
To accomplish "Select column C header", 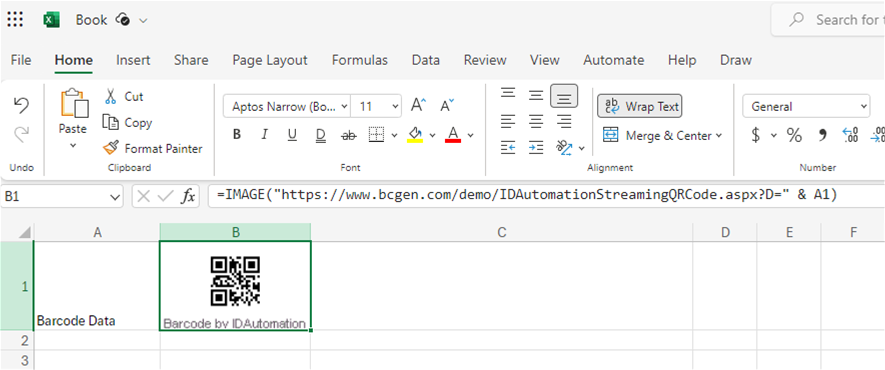I will 501,232.
